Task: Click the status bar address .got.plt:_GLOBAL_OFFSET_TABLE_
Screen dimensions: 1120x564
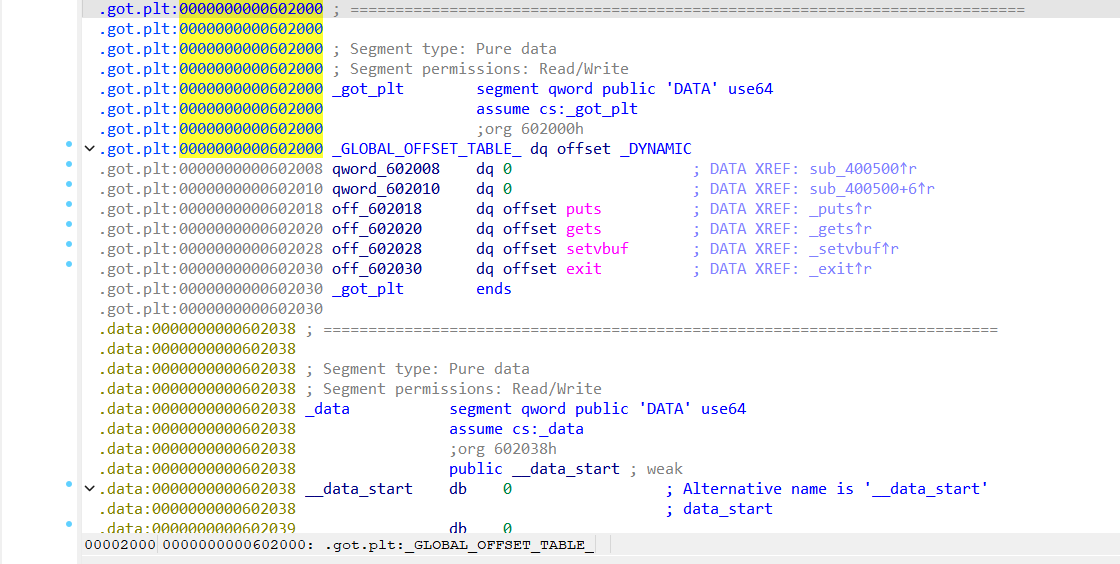Action: [460, 544]
